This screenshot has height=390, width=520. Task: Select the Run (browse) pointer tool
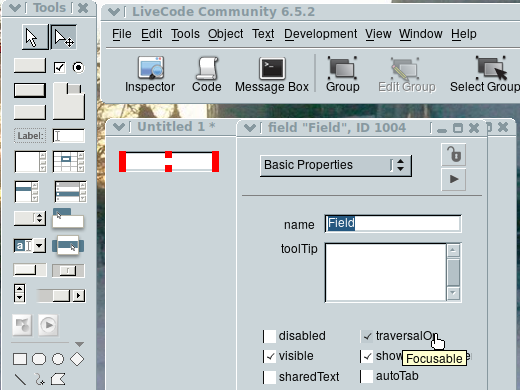35,37
